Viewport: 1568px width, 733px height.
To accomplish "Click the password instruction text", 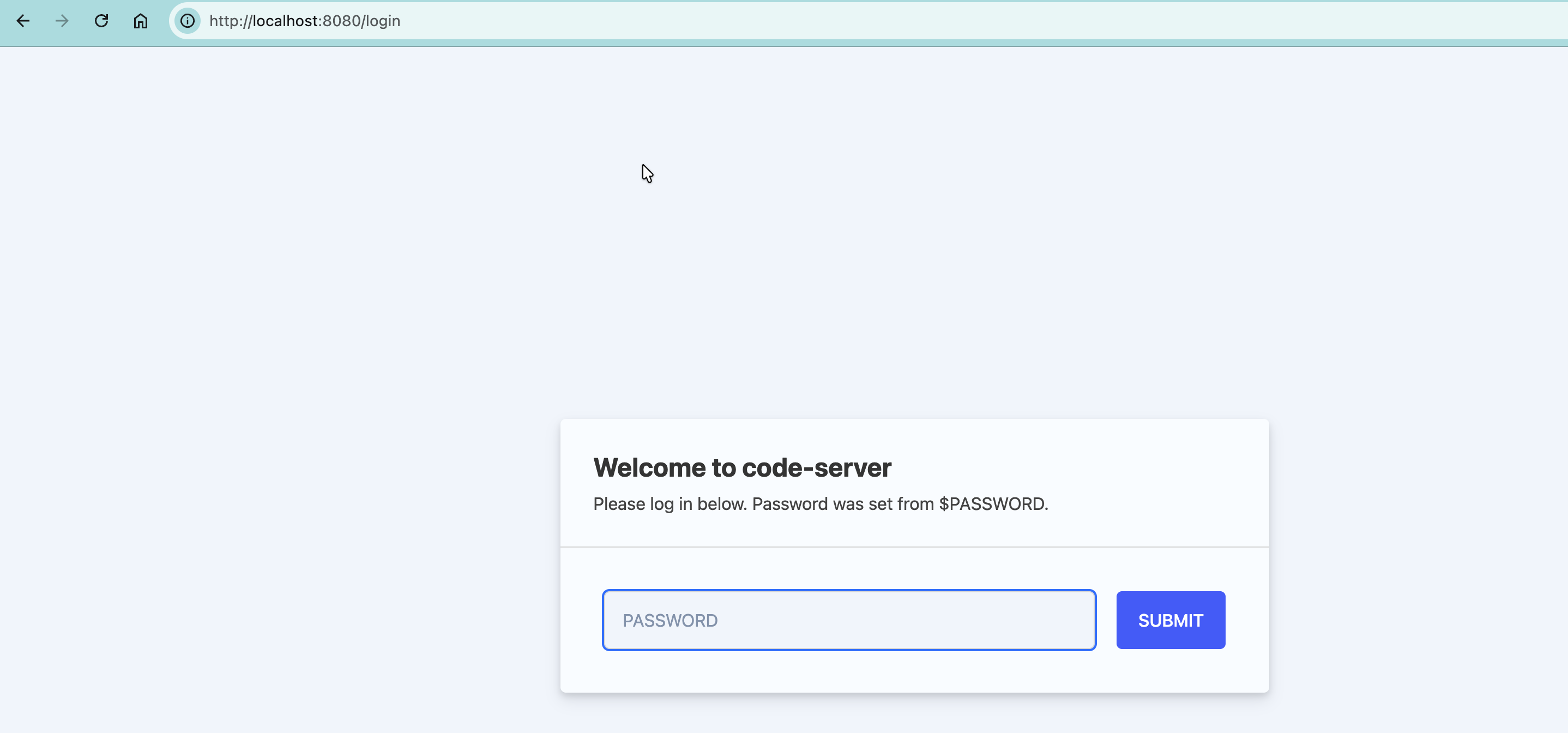I will coord(820,504).
